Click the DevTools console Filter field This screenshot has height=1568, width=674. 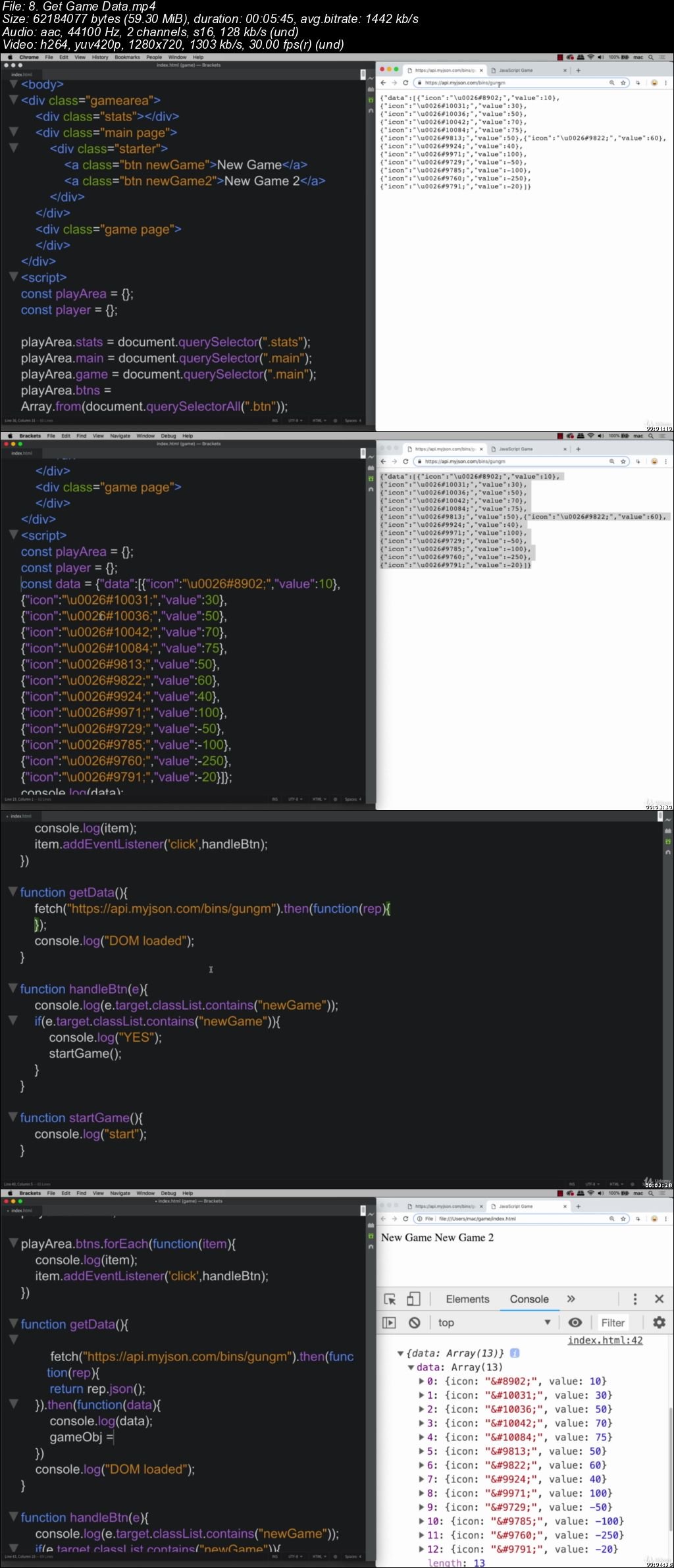pyautogui.click(x=613, y=1322)
